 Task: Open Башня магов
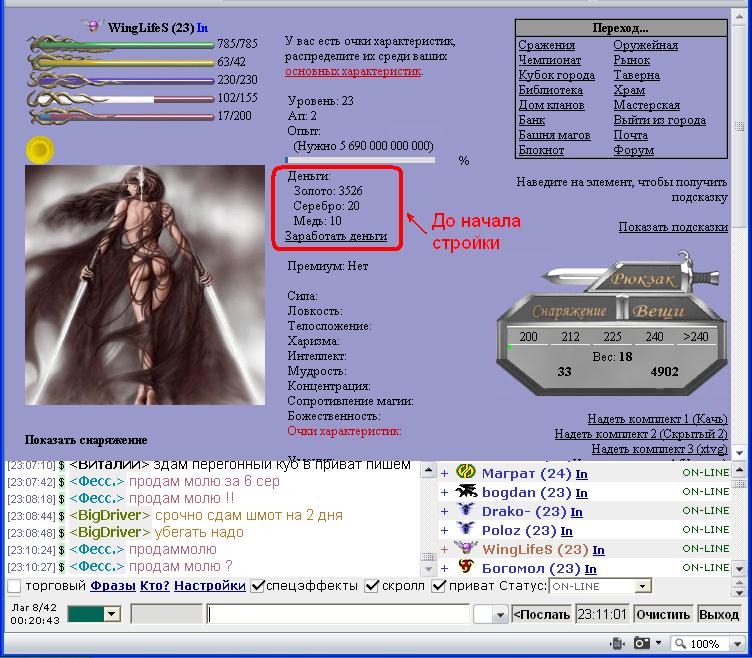point(554,135)
